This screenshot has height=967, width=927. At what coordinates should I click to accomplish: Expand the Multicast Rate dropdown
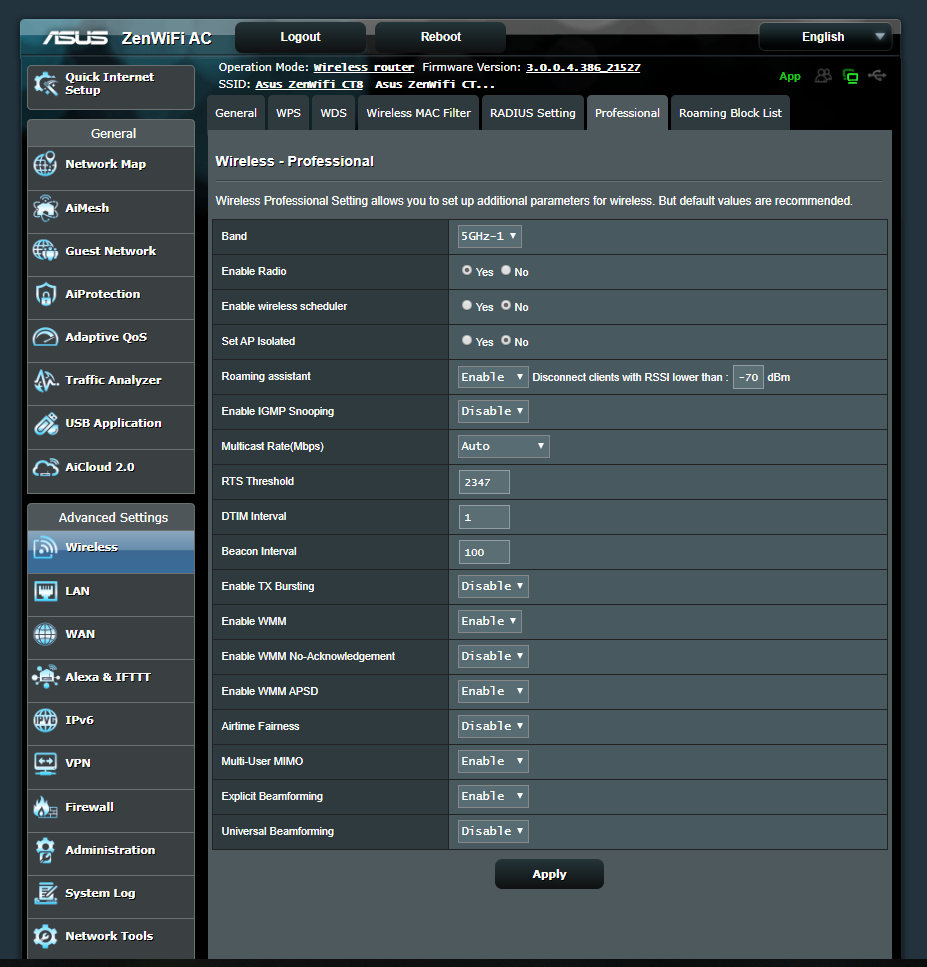pyautogui.click(x=503, y=446)
